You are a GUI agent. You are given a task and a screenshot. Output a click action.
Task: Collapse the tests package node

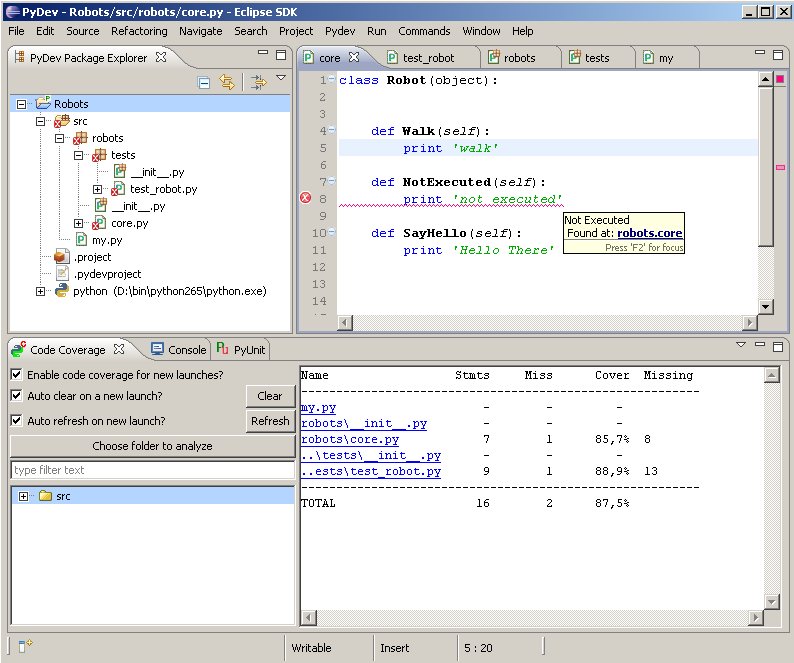tap(78, 155)
